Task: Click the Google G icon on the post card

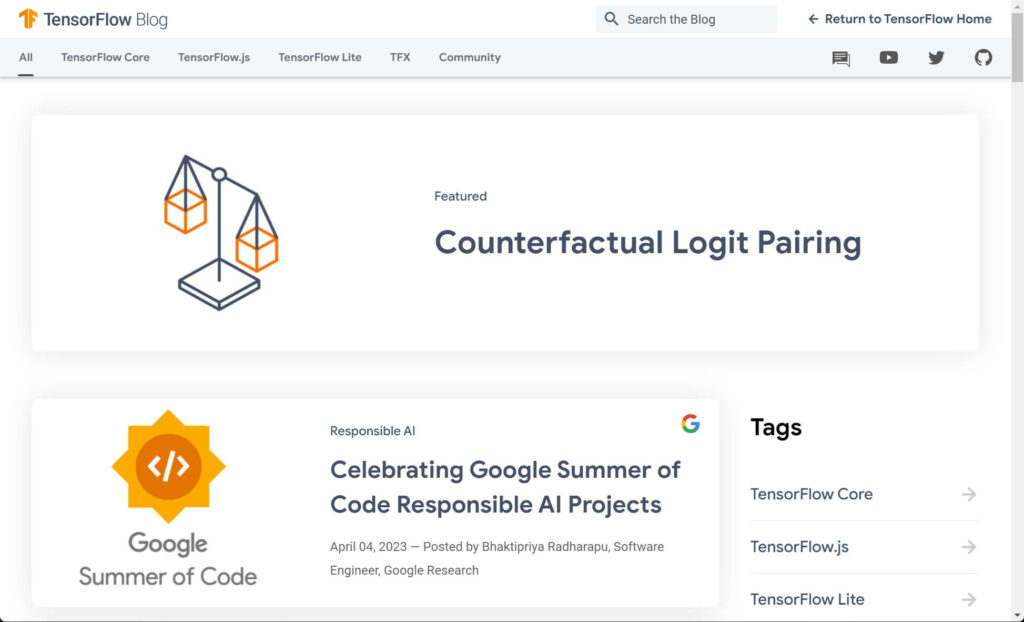Action: pyautogui.click(x=690, y=423)
